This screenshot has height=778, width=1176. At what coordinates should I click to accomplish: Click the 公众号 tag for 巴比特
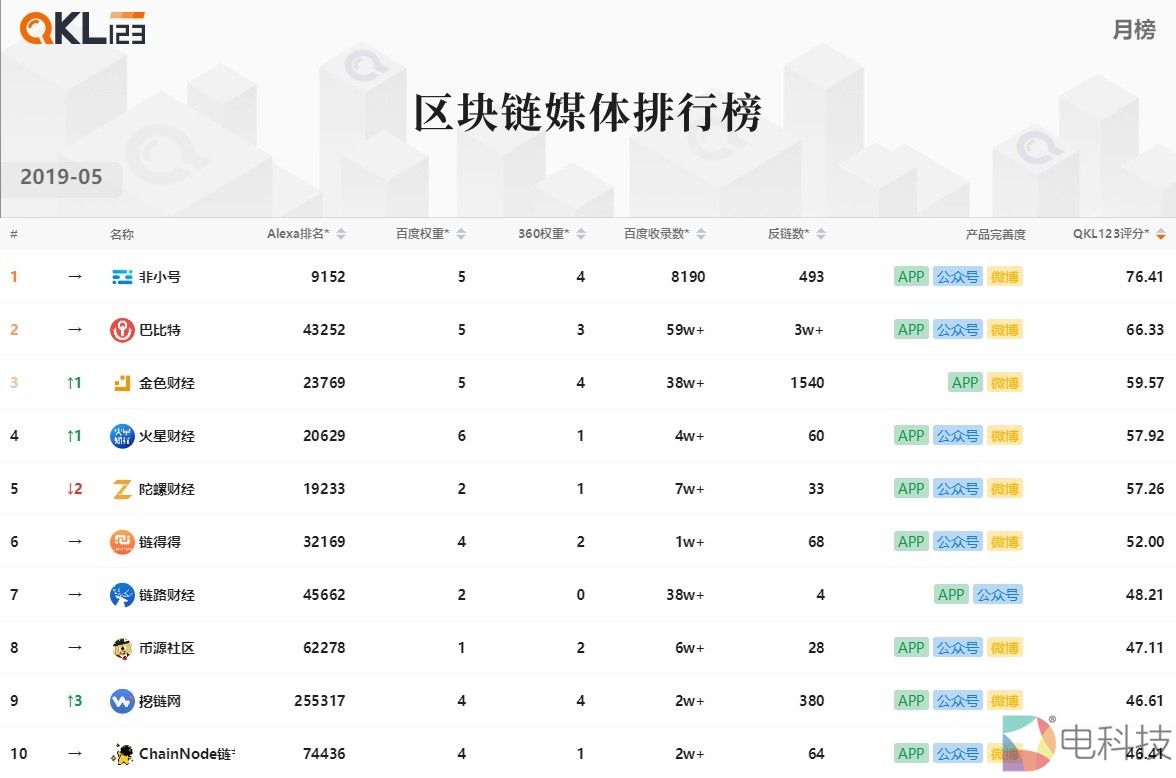tap(957, 330)
